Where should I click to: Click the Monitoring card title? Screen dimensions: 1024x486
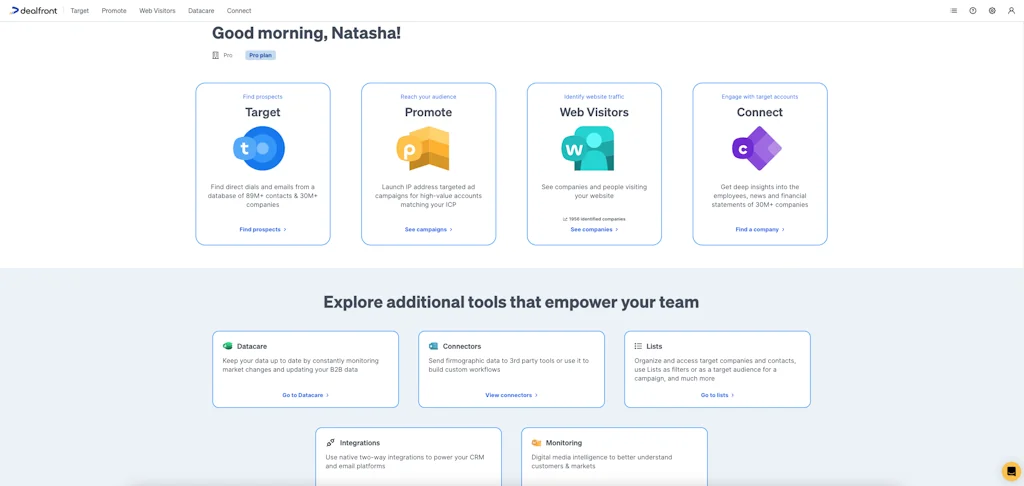click(x=564, y=442)
